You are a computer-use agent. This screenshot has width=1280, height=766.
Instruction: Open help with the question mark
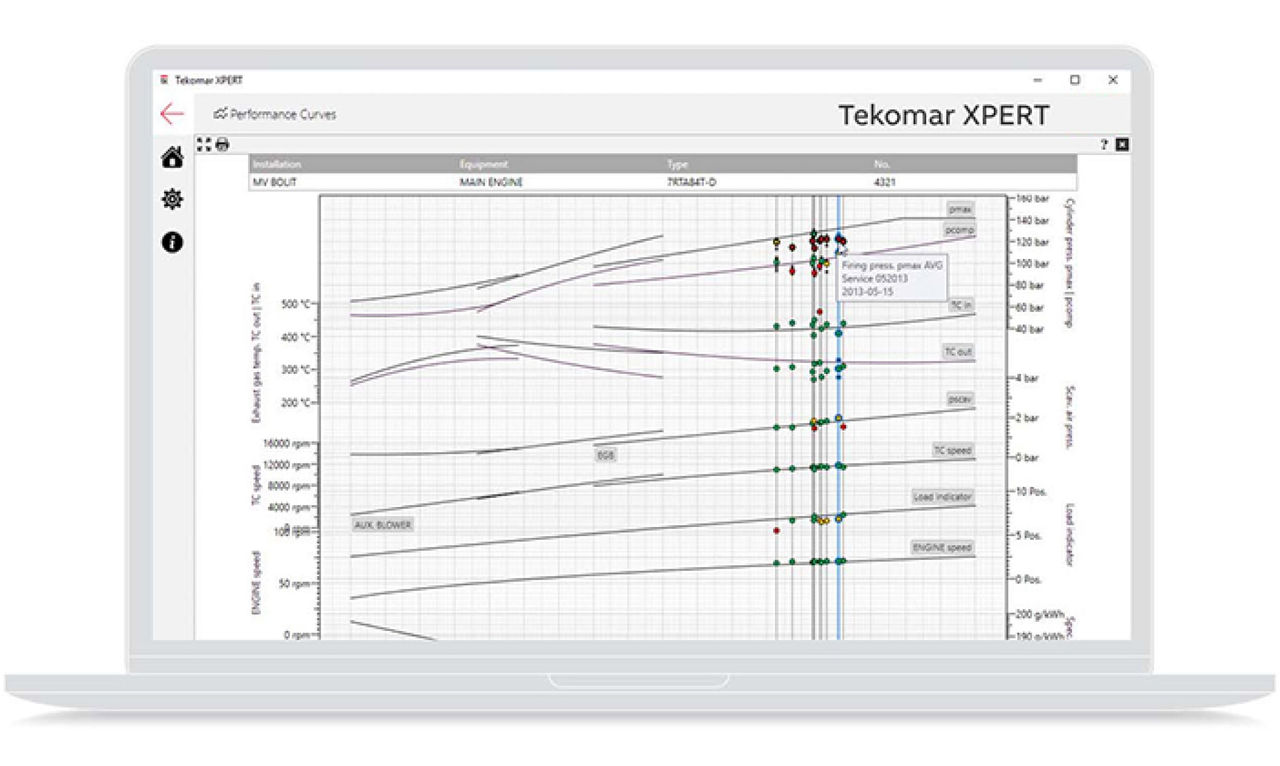(x=1105, y=145)
